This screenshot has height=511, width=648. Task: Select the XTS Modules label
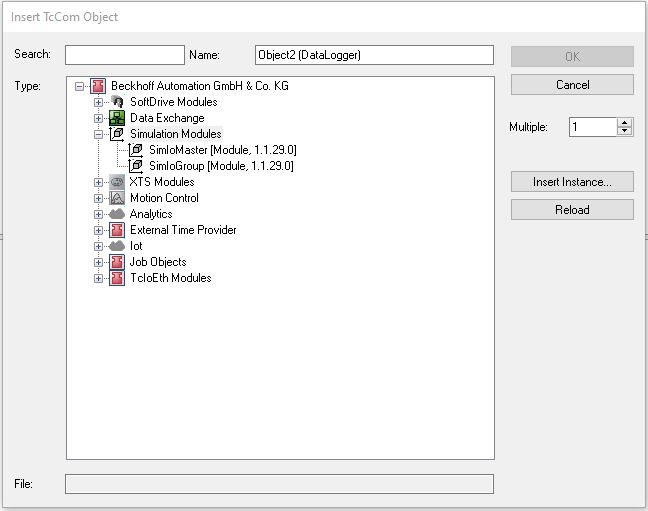pos(162,182)
